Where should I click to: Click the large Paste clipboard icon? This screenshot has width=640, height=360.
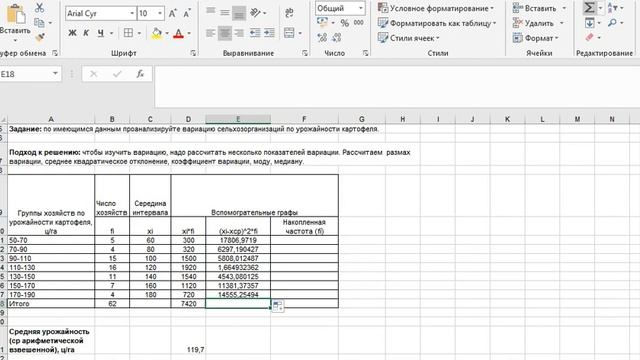[x=16, y=14]
